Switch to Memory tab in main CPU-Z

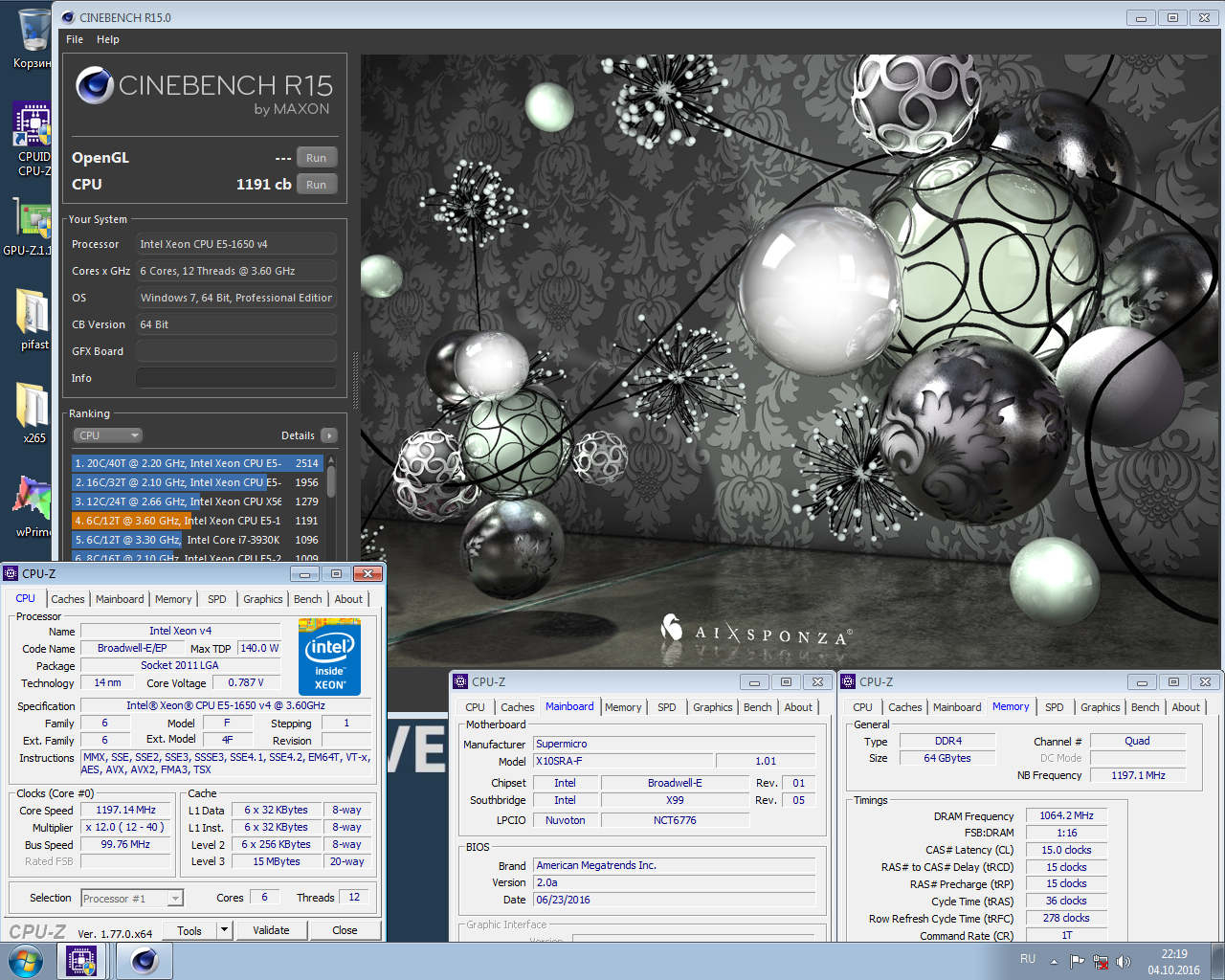click(x=173, y=599)
